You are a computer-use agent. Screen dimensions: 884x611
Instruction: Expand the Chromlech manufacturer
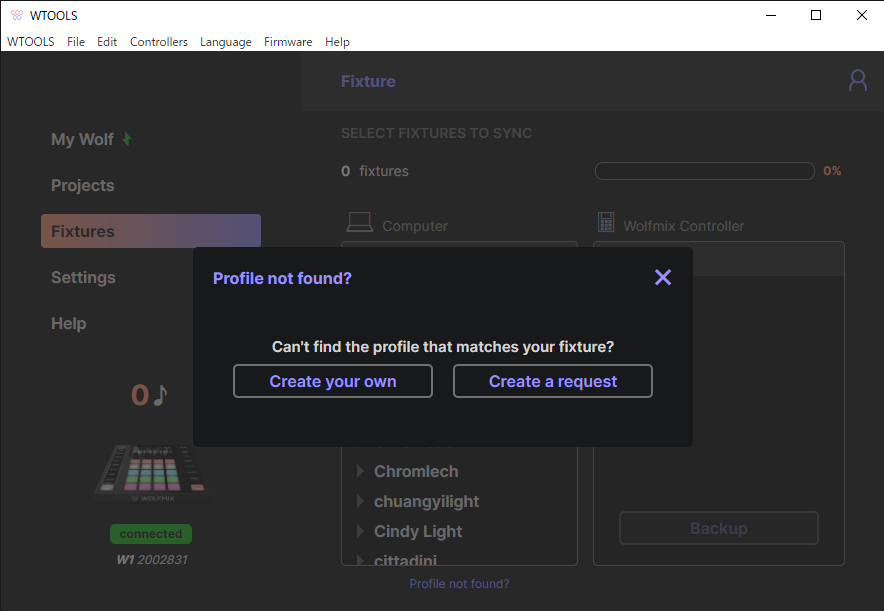click(360, 471)
